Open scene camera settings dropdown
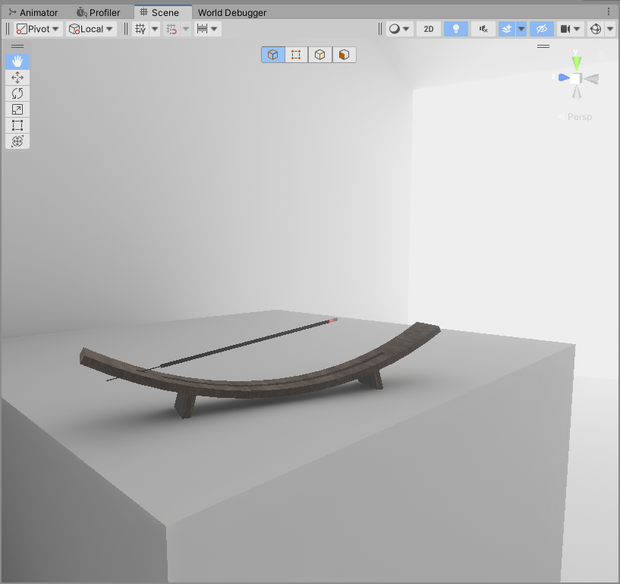 point(571,29)
